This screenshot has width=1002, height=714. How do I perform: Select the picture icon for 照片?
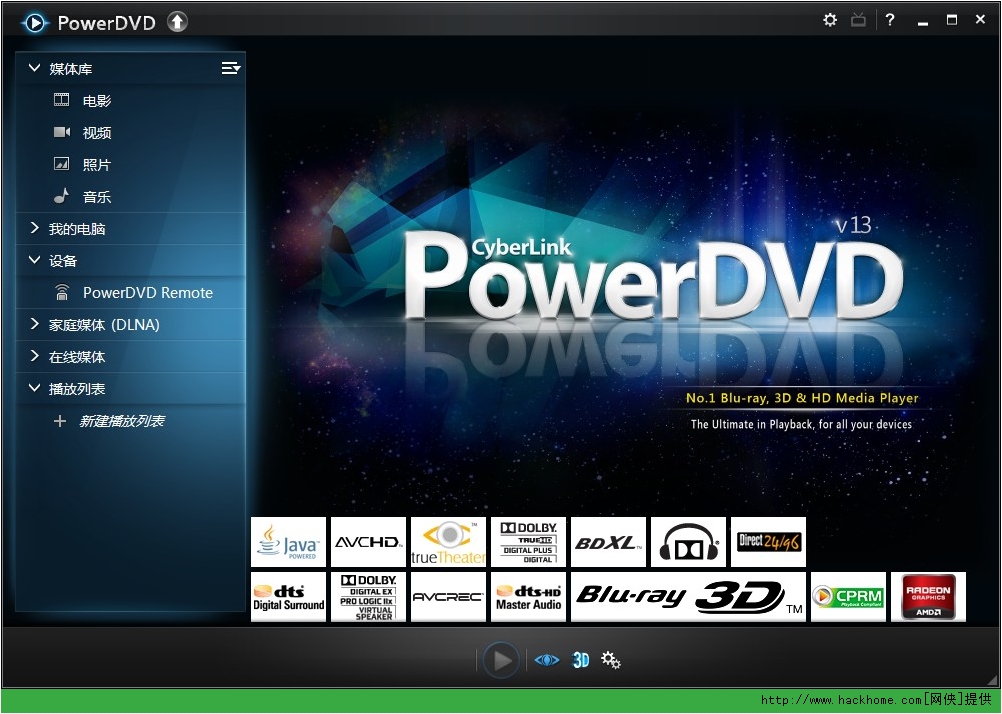point(61,164)
